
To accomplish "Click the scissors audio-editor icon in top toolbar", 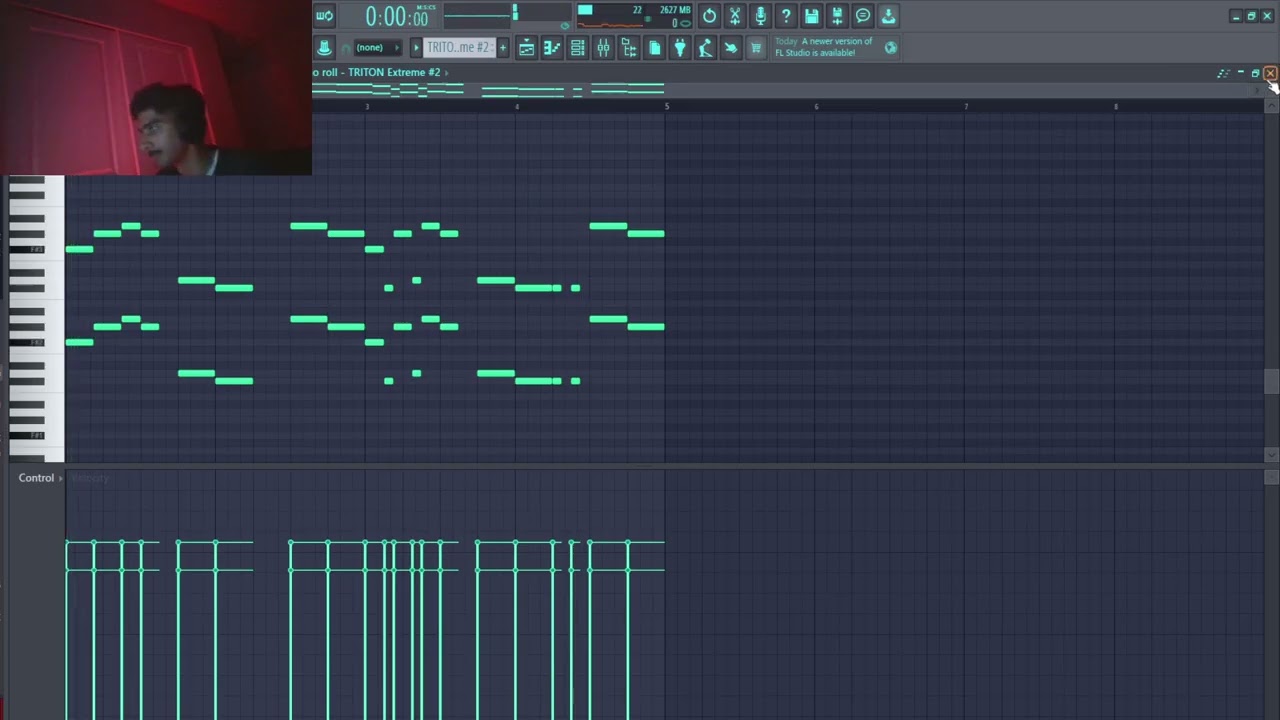I will [x=735, y=16].
